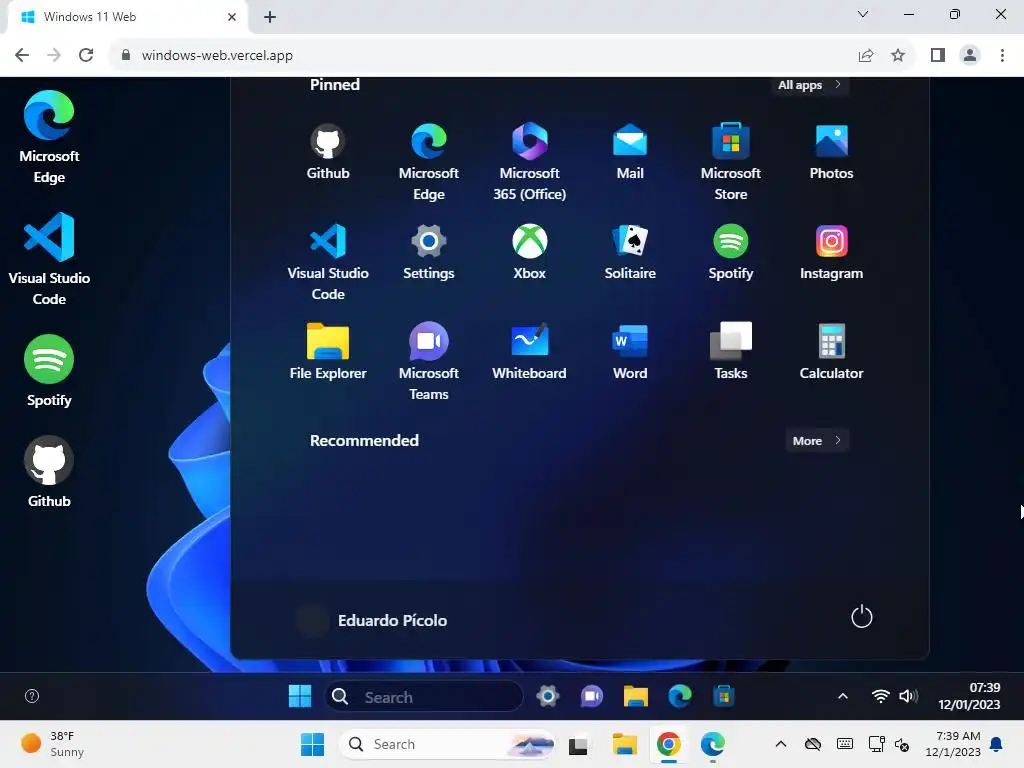1024x768 pixels.
Task: Open File Explorer on the web taskbar
Action: tap(635, 696)
